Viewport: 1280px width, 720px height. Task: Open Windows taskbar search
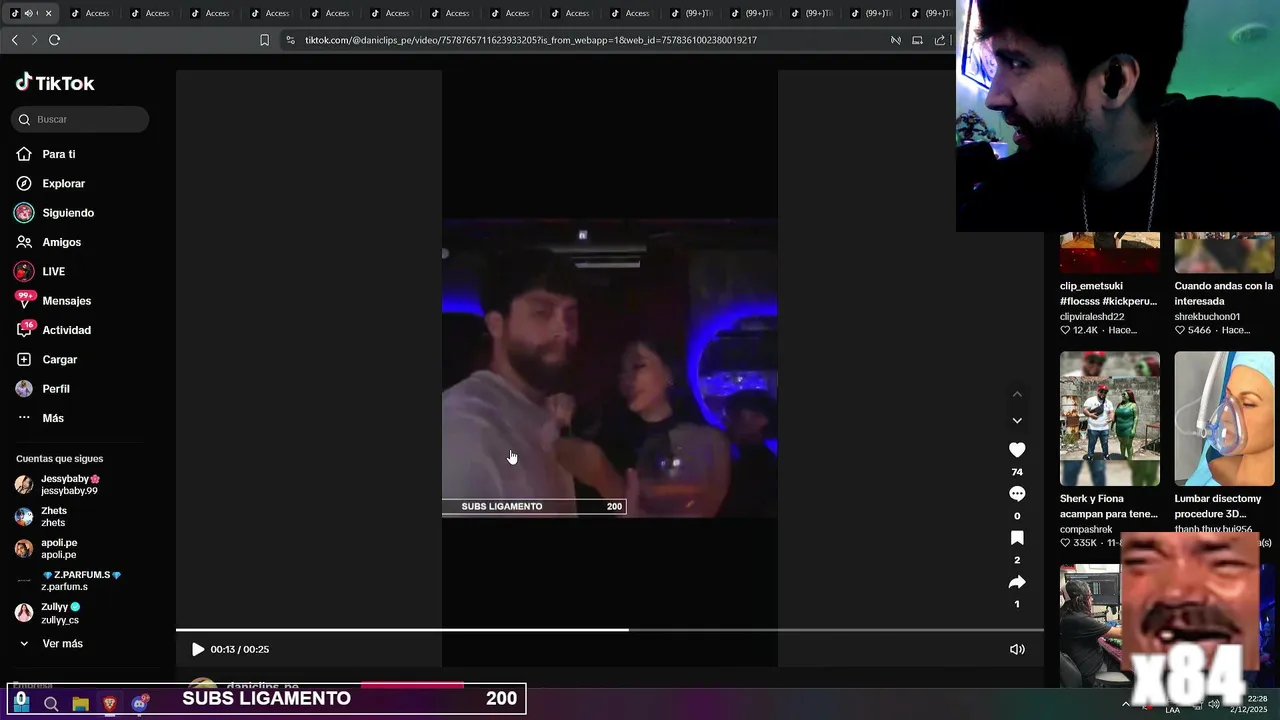(51, 704)
